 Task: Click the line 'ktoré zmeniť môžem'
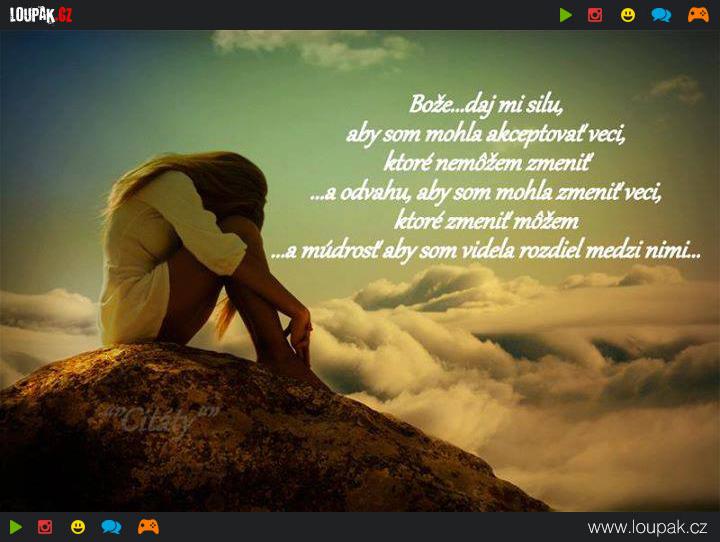click(x=487, y=221)
